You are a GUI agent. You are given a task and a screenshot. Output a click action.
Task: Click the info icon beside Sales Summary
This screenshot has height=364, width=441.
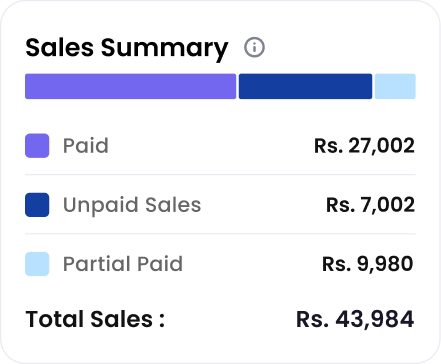(x=254, y=47)
